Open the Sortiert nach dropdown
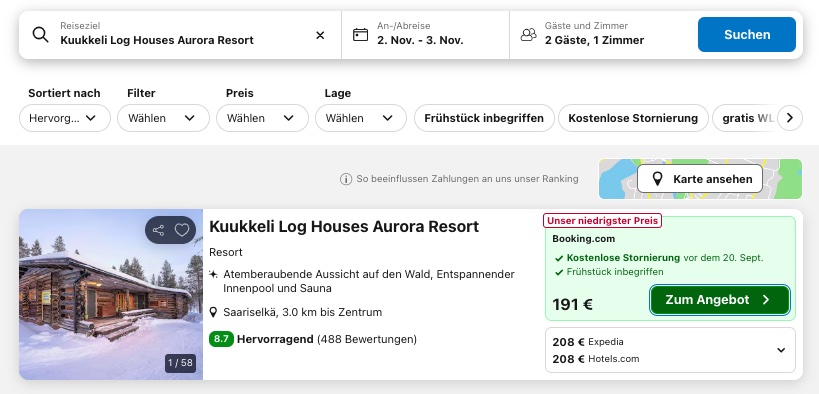 (65, 118)
